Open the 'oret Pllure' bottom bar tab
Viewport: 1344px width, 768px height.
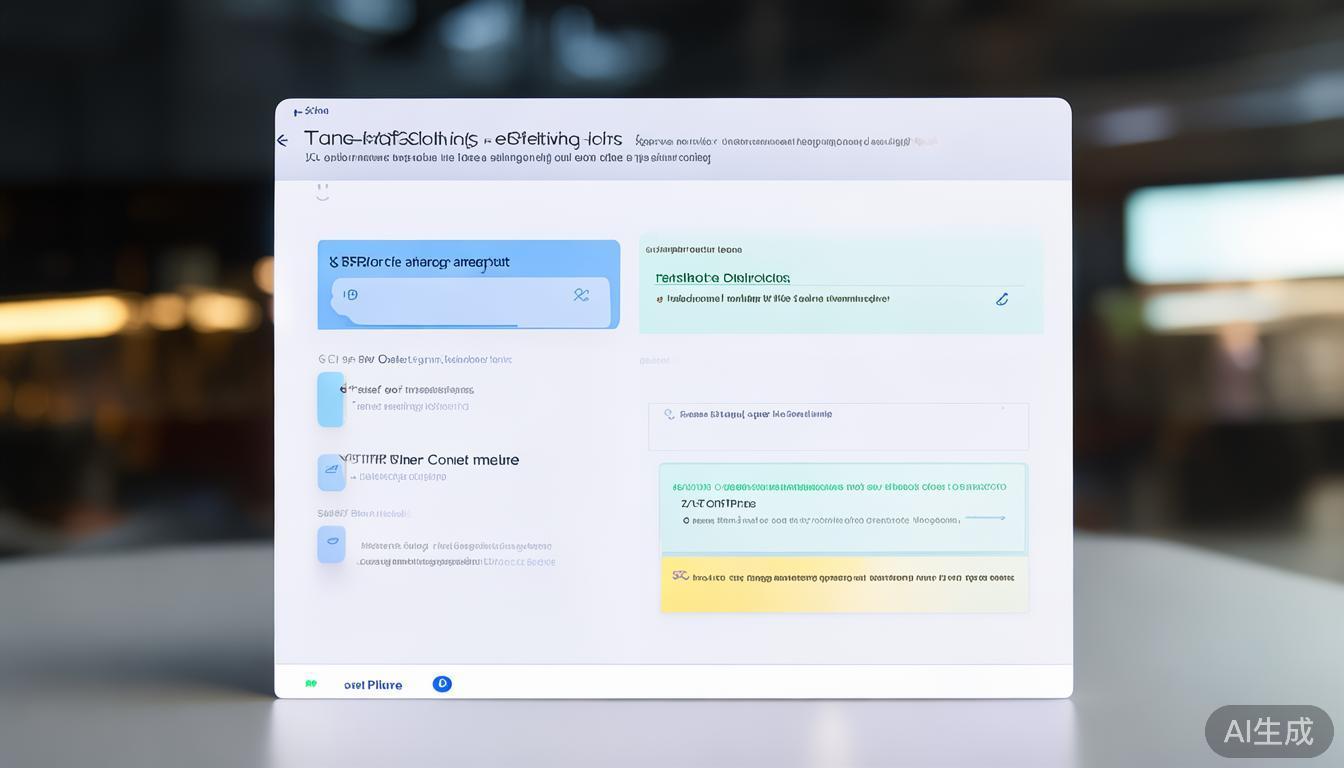pos(373,685)
